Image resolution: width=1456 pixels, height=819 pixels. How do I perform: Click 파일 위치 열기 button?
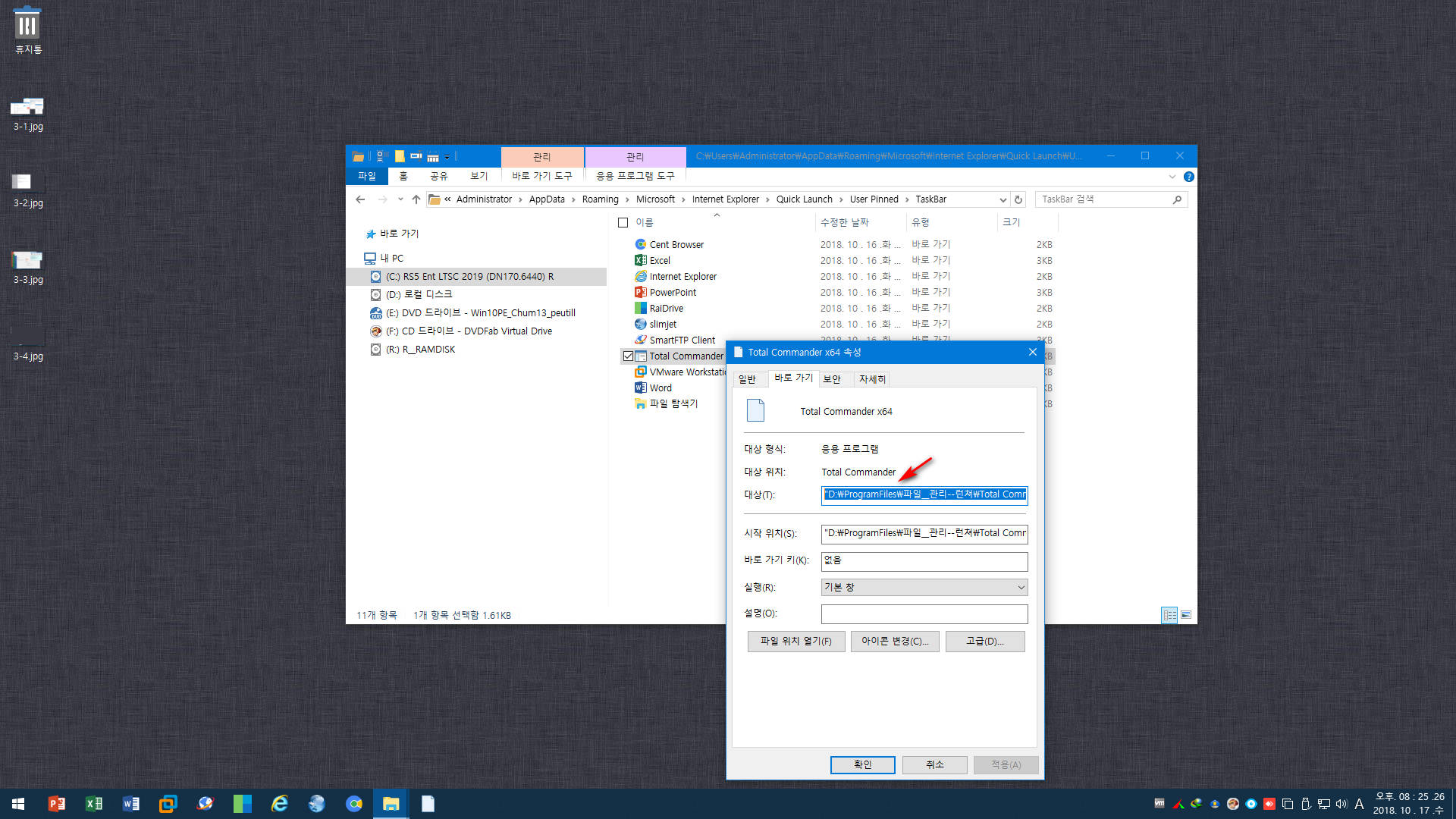(795, 642)
